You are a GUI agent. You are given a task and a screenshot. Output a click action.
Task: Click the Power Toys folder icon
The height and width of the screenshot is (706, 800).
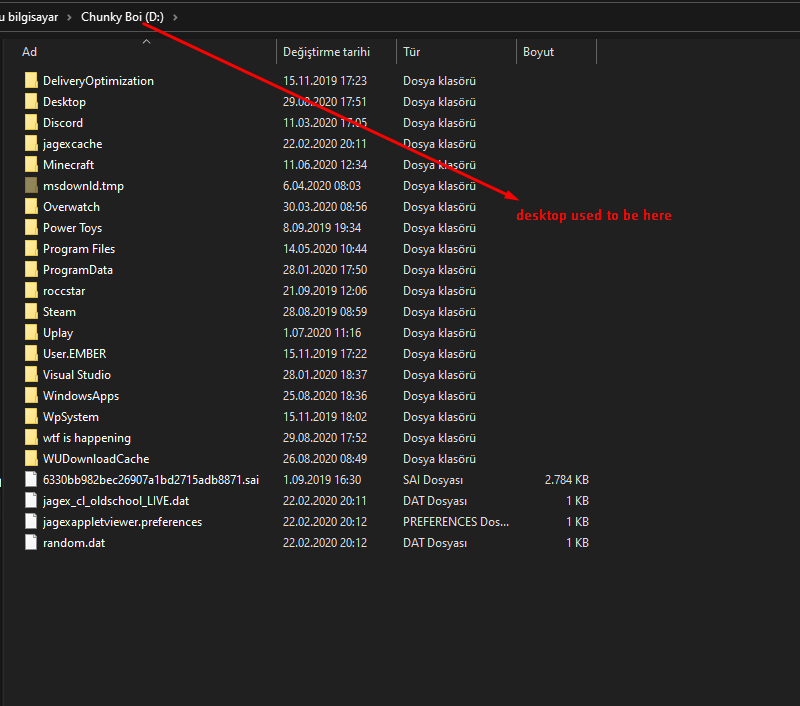tap(31, 228)
